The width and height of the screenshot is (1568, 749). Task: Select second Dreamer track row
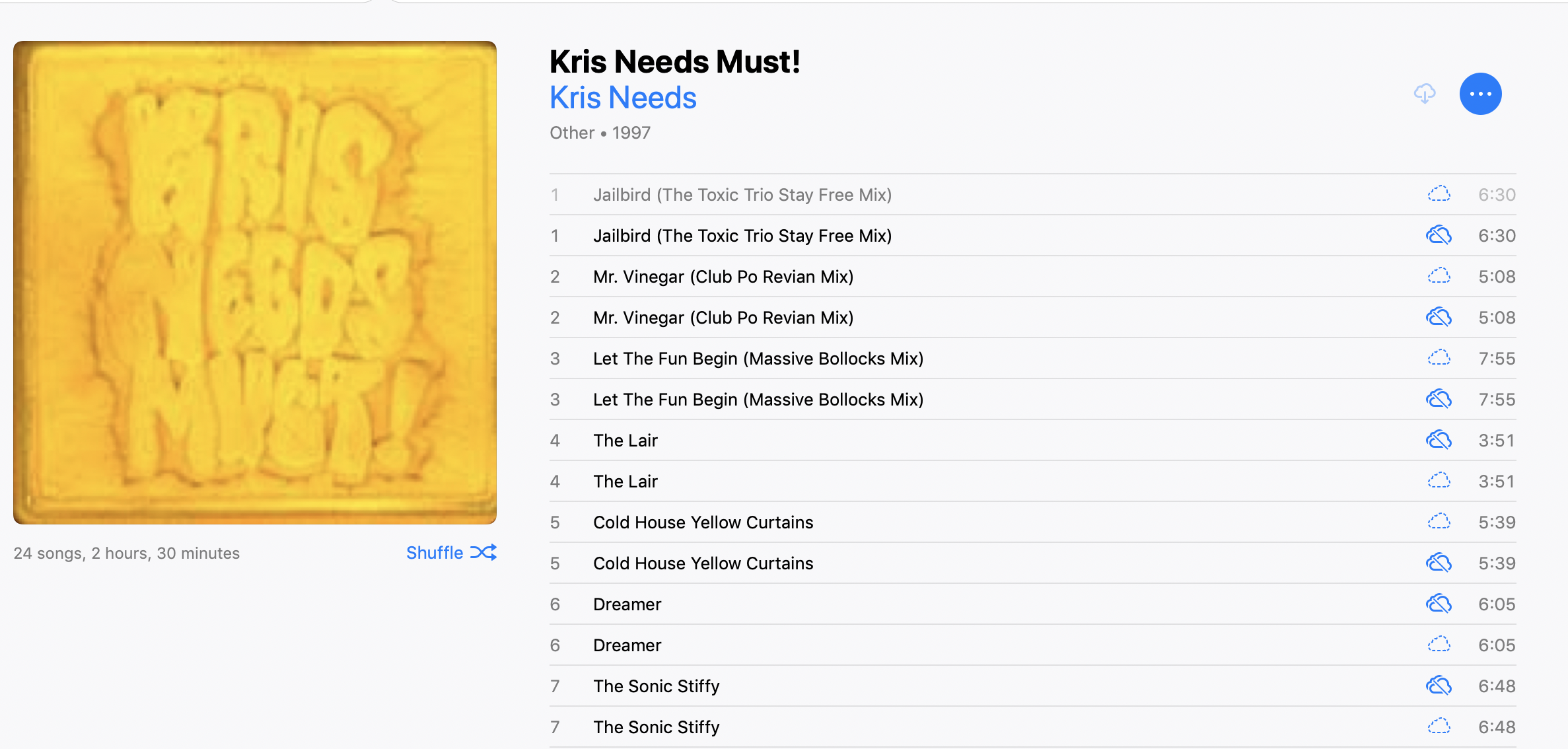click(1032, 645)
